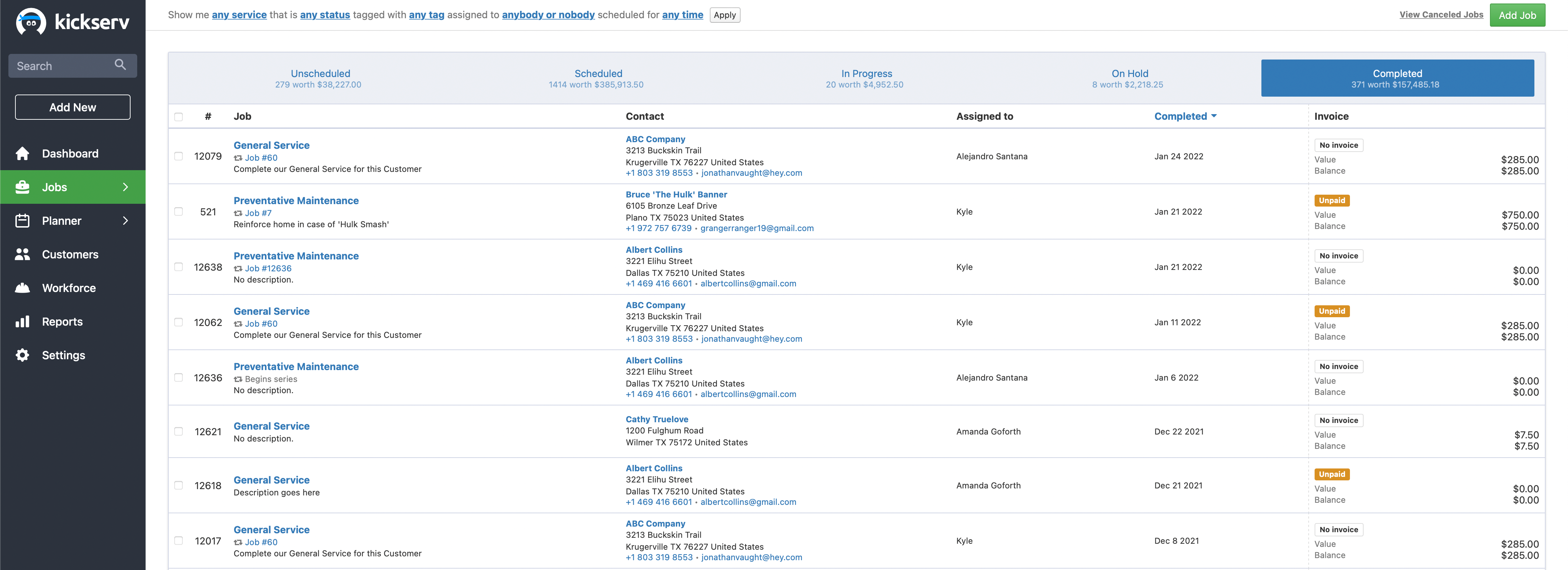1568x570 pixels.
Task: Open Cathy Truelove contact link
Action: (657, 419)
